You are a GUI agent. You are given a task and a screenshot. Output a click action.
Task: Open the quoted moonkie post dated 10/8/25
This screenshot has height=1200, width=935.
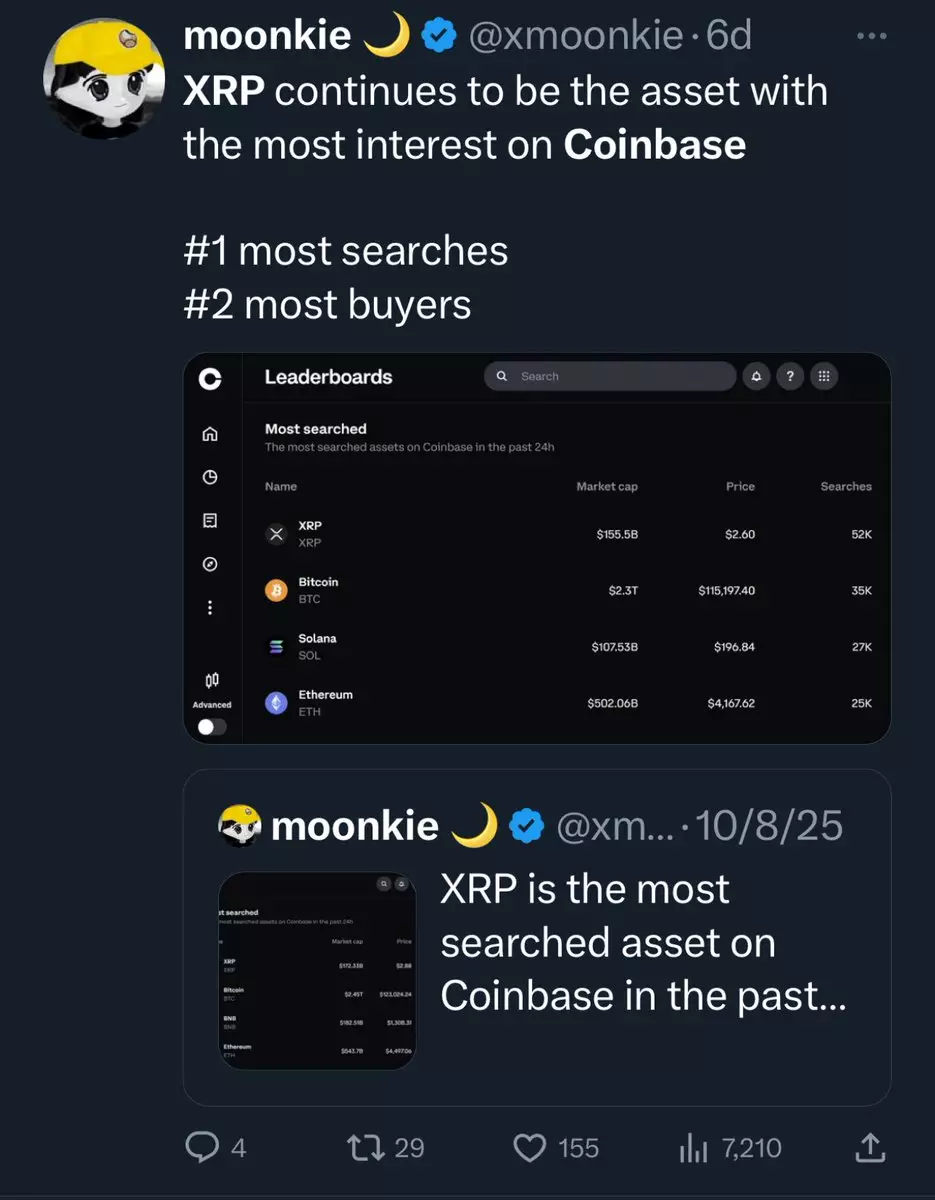pos(640,940)
